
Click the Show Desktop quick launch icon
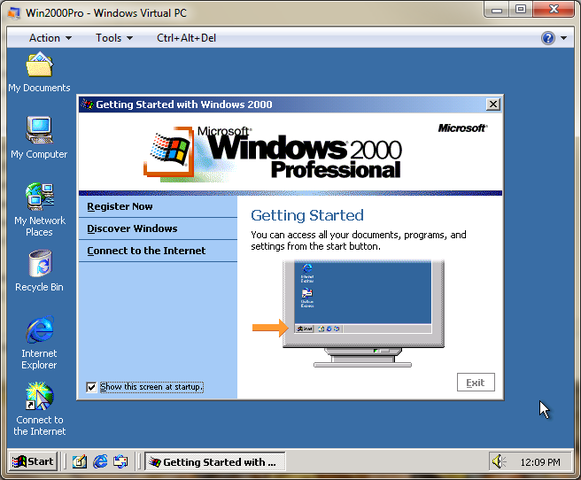pyautogui.click(x=79, y=462)
